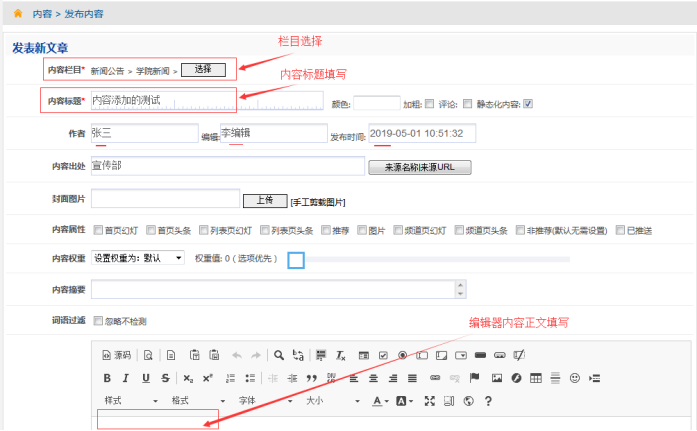Apply underline formatting in the editor
The image size is (697, 431).
[x=146, y=378]
